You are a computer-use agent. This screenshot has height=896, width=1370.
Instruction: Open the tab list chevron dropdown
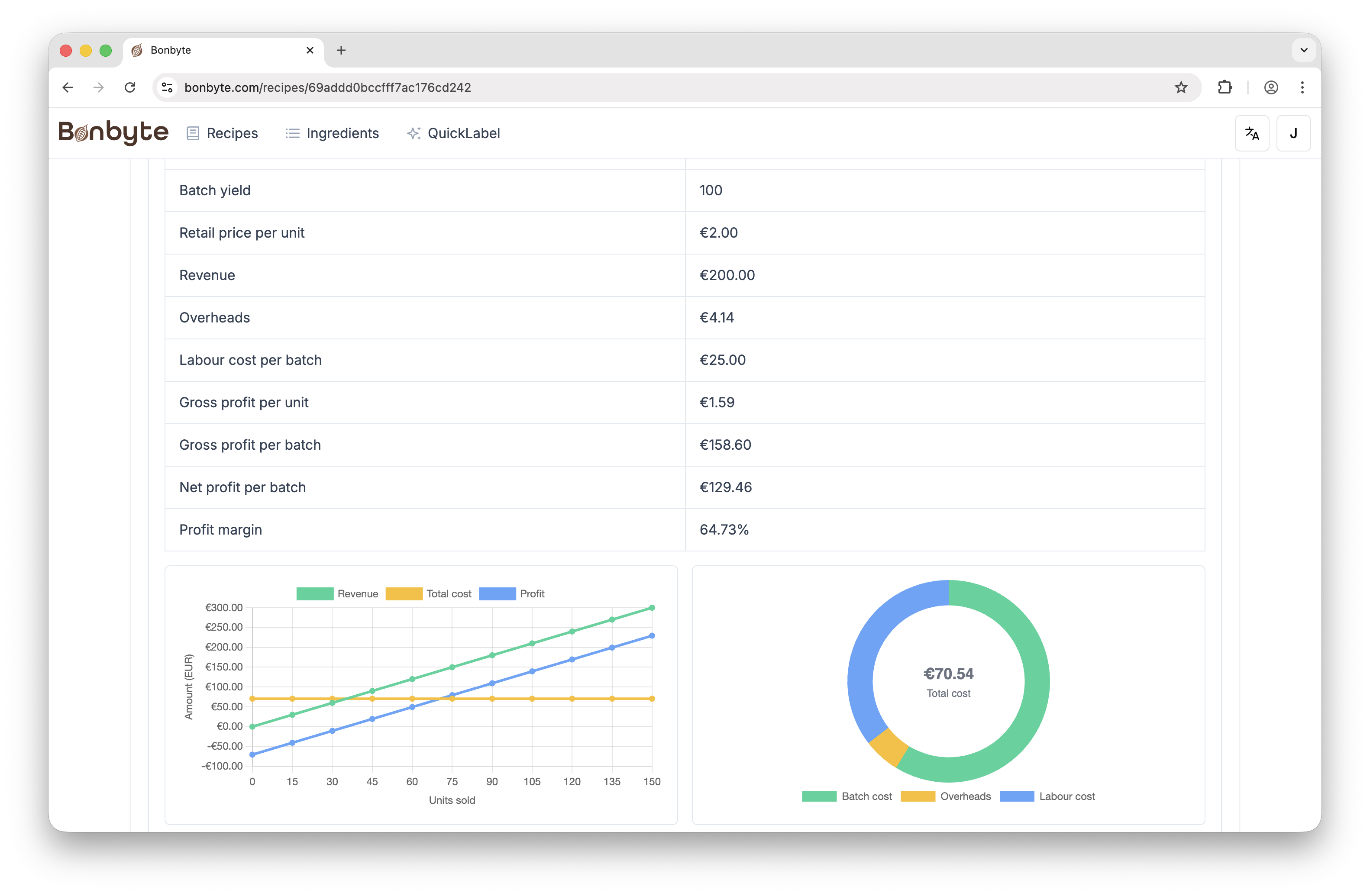[1304, 50]
